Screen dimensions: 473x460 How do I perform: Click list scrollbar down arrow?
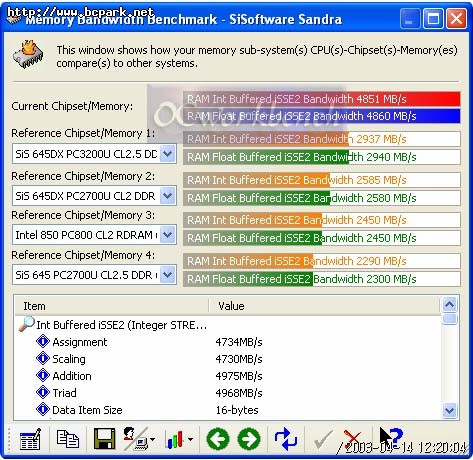[449, 410]
